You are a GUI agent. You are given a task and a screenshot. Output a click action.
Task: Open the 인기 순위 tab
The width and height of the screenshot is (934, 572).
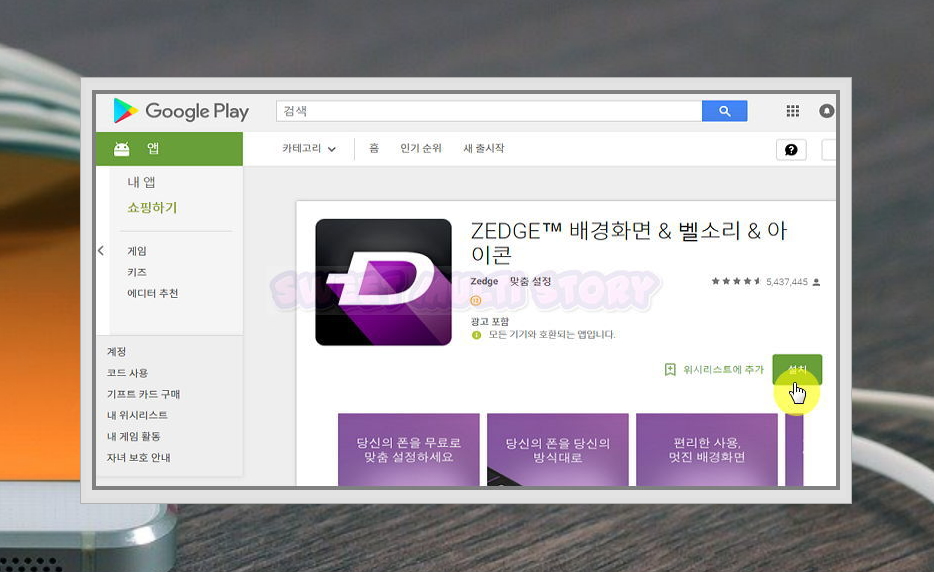click(421, 148)
